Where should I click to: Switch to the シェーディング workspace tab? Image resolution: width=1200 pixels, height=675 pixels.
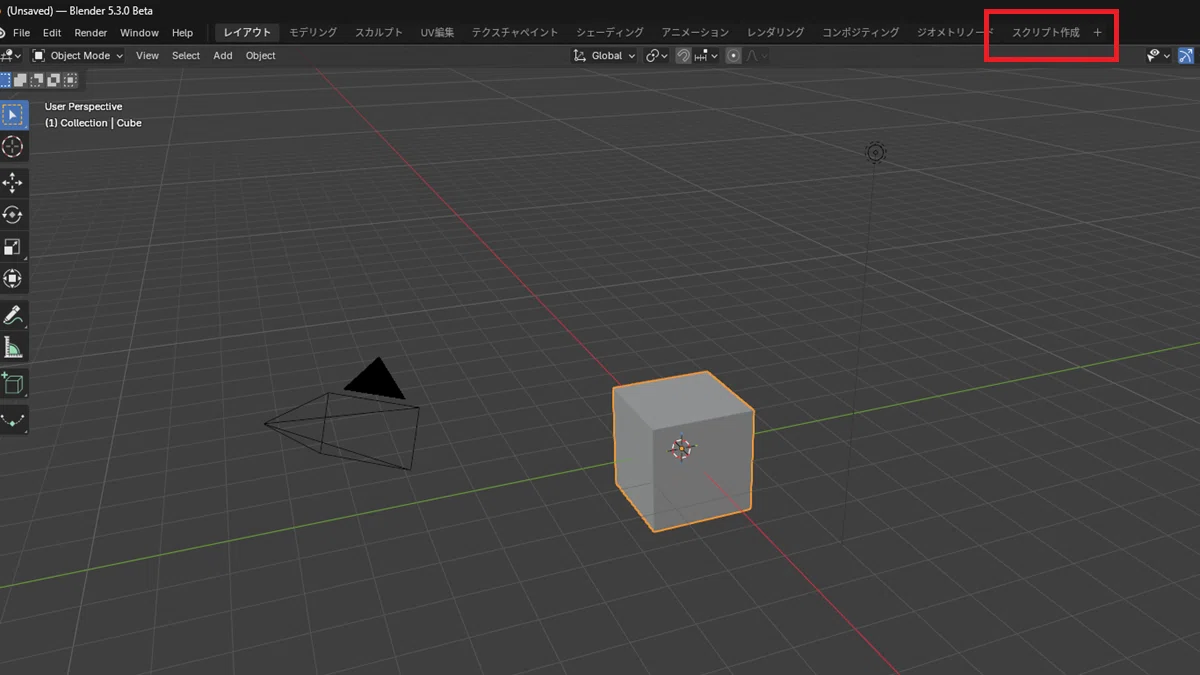tap(610, 33)
